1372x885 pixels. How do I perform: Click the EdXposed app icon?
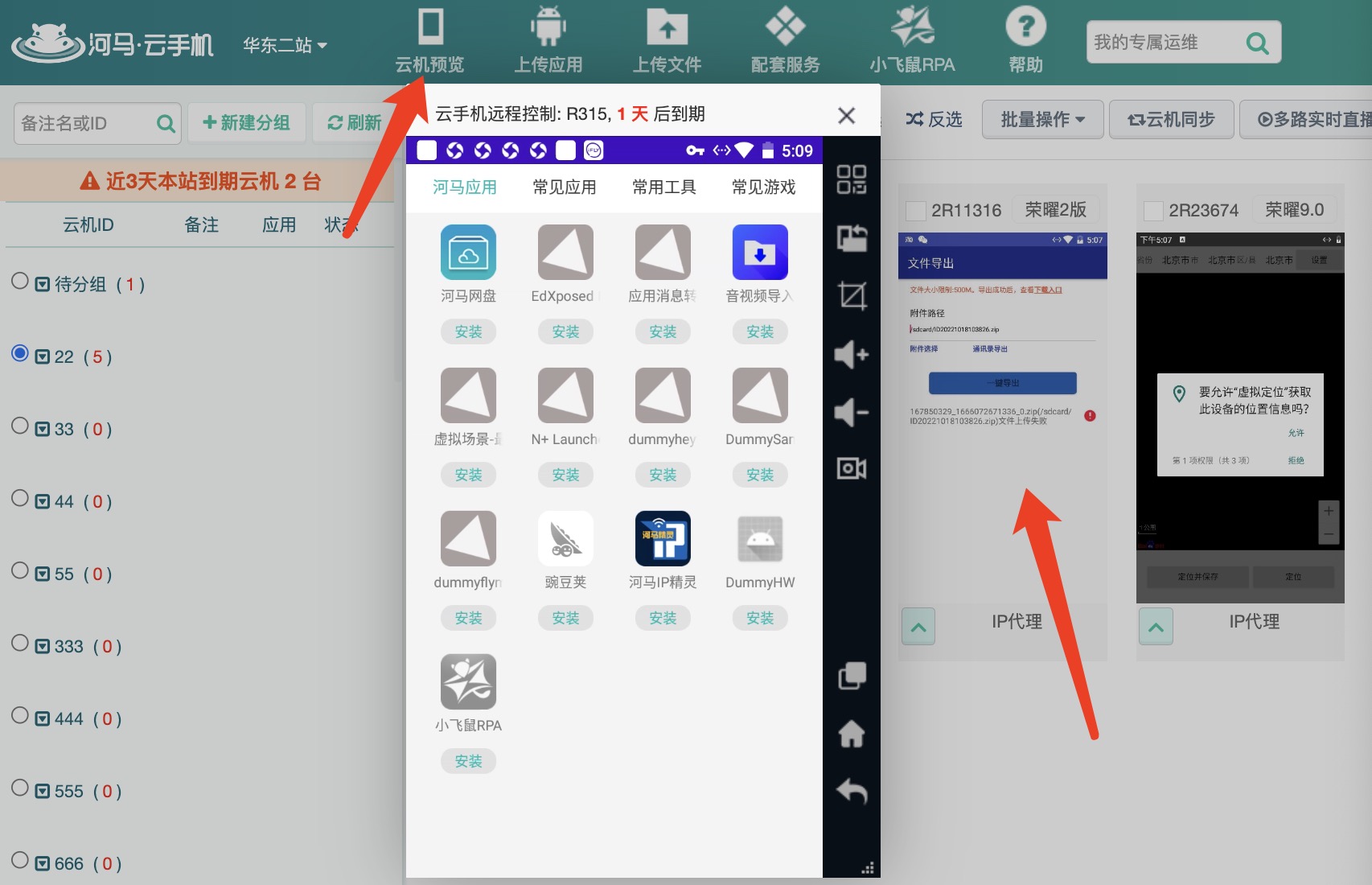565,252
